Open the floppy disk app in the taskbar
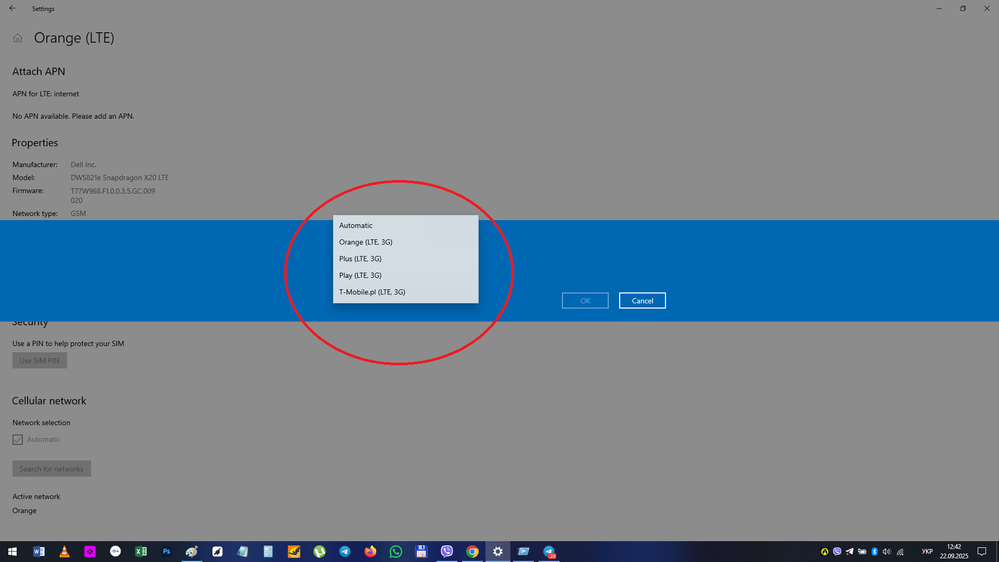Image resolution: width=999 pixels, height=562 pixels. (421, 552)
